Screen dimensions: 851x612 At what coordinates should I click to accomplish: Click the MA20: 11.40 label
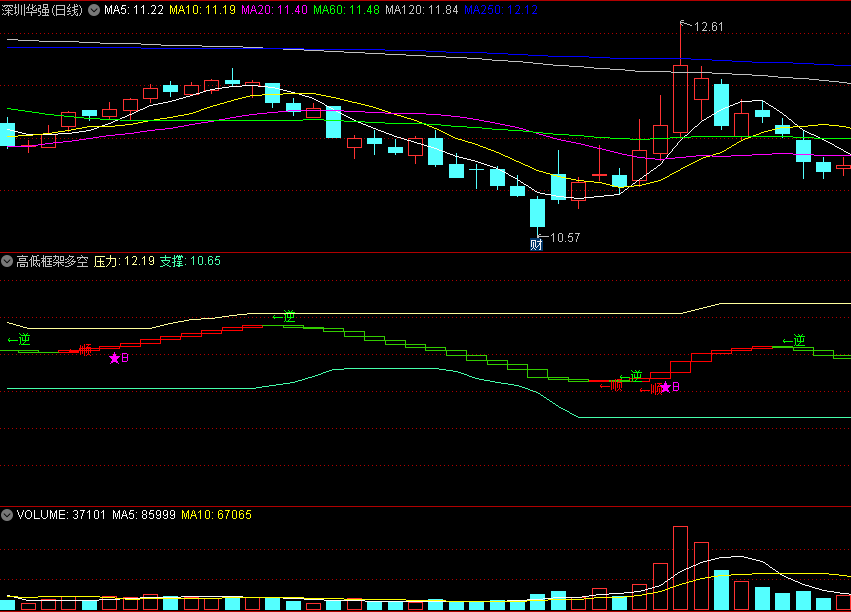click(x=274, y=10)
